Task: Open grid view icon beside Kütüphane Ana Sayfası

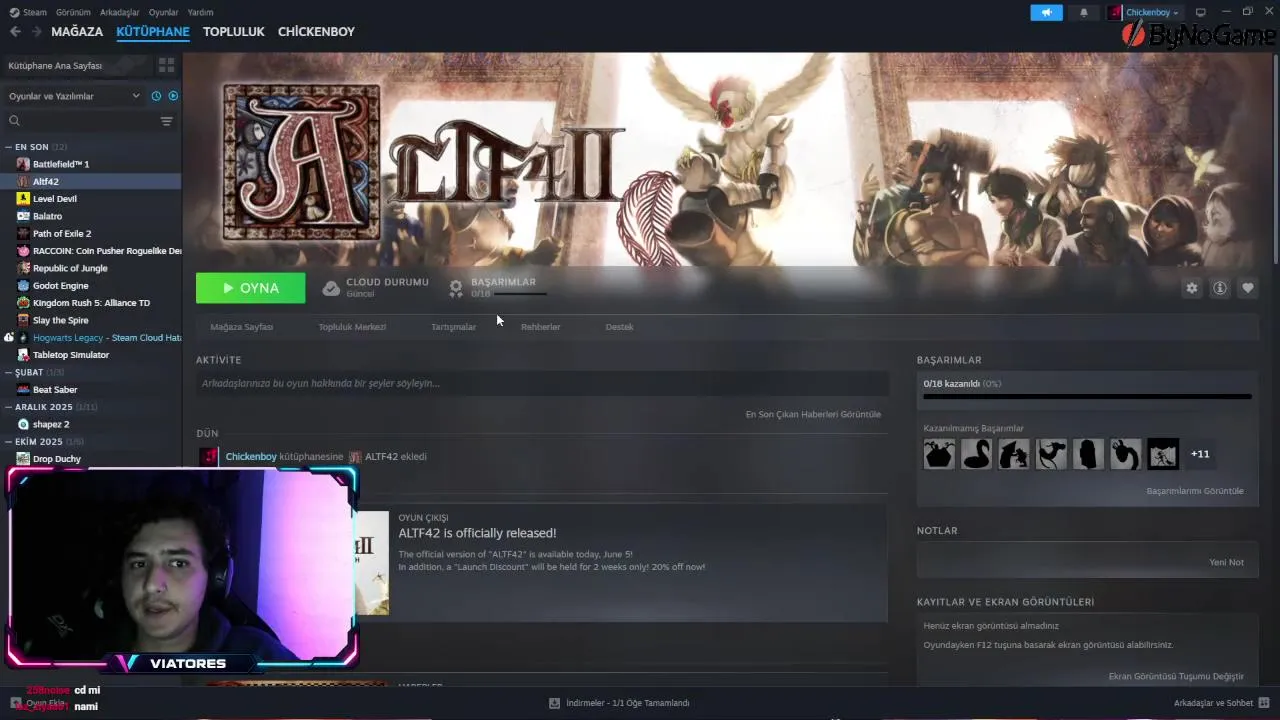Action: (166, 65)
